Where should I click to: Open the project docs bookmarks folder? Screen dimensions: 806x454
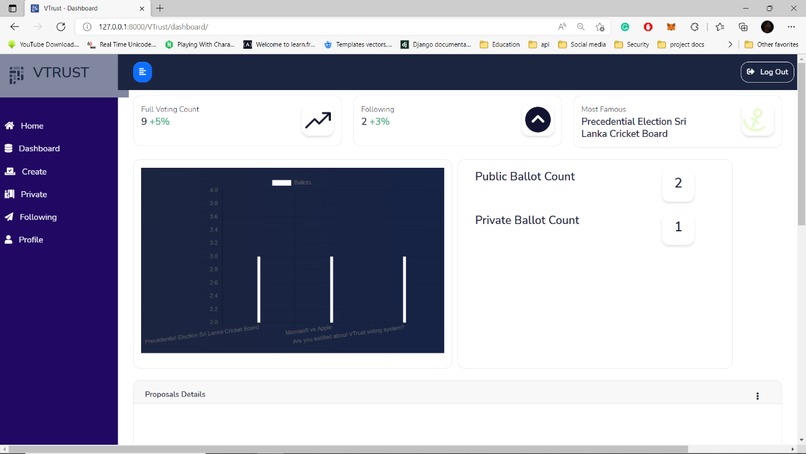[x=681, y=45]
